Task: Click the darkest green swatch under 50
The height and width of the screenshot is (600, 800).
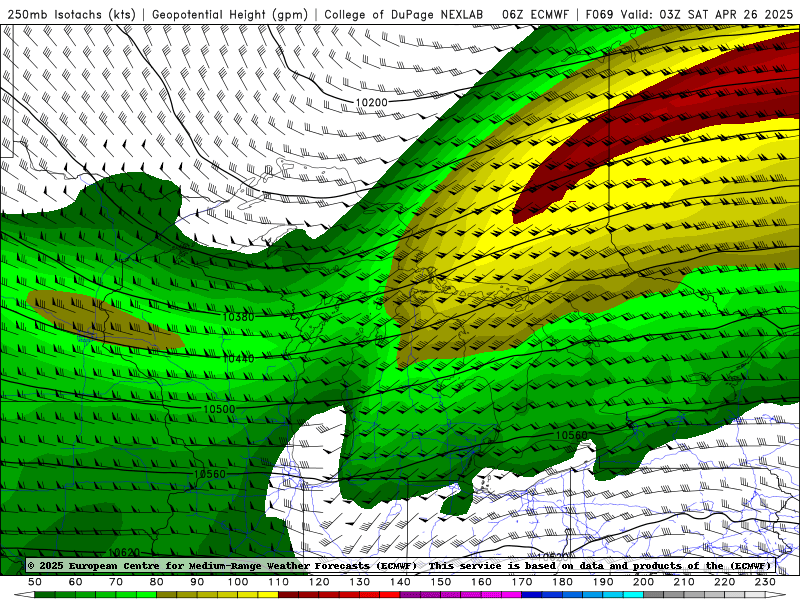Action: (45, 595)
